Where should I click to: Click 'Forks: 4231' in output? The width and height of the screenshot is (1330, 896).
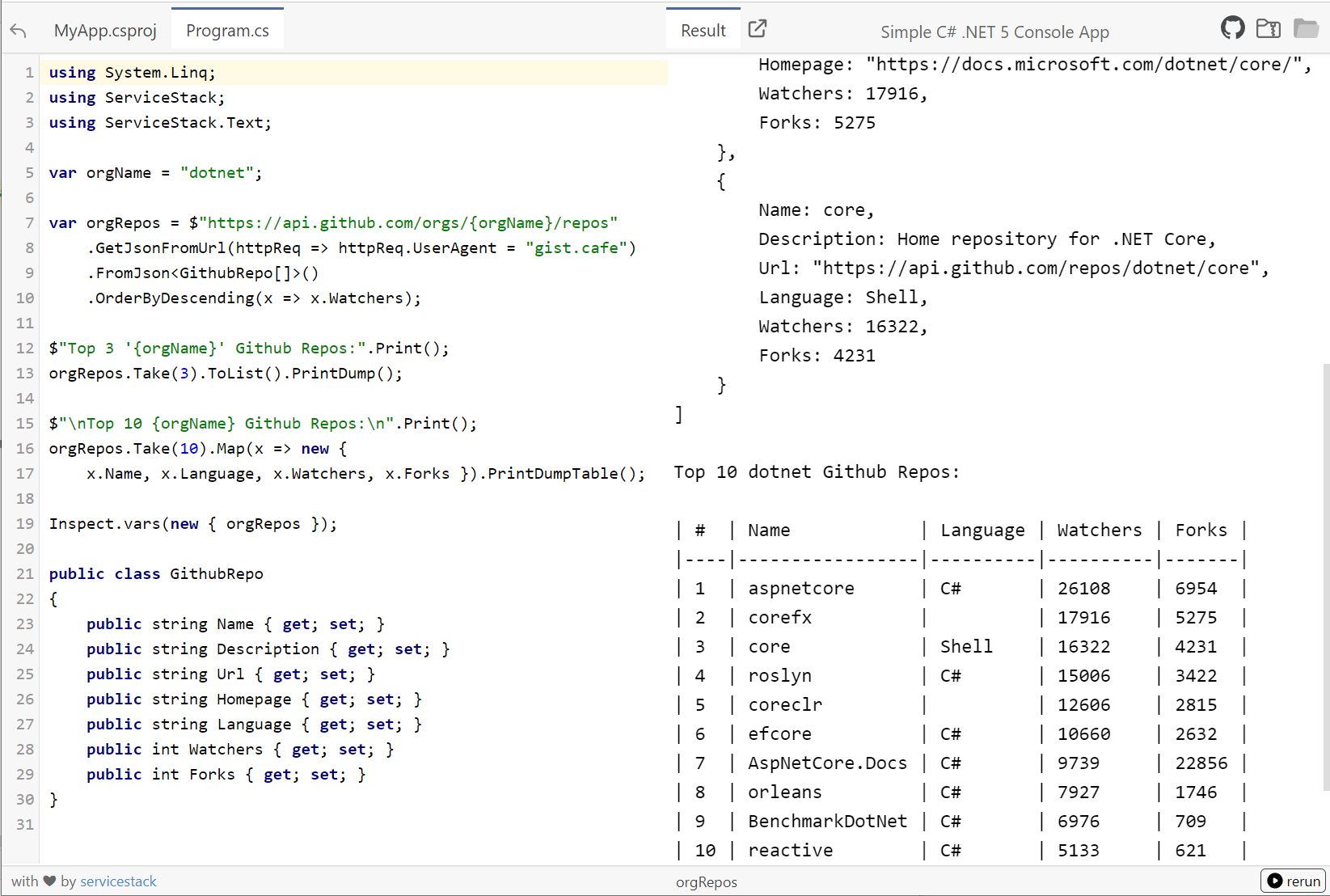click(817, 355)
